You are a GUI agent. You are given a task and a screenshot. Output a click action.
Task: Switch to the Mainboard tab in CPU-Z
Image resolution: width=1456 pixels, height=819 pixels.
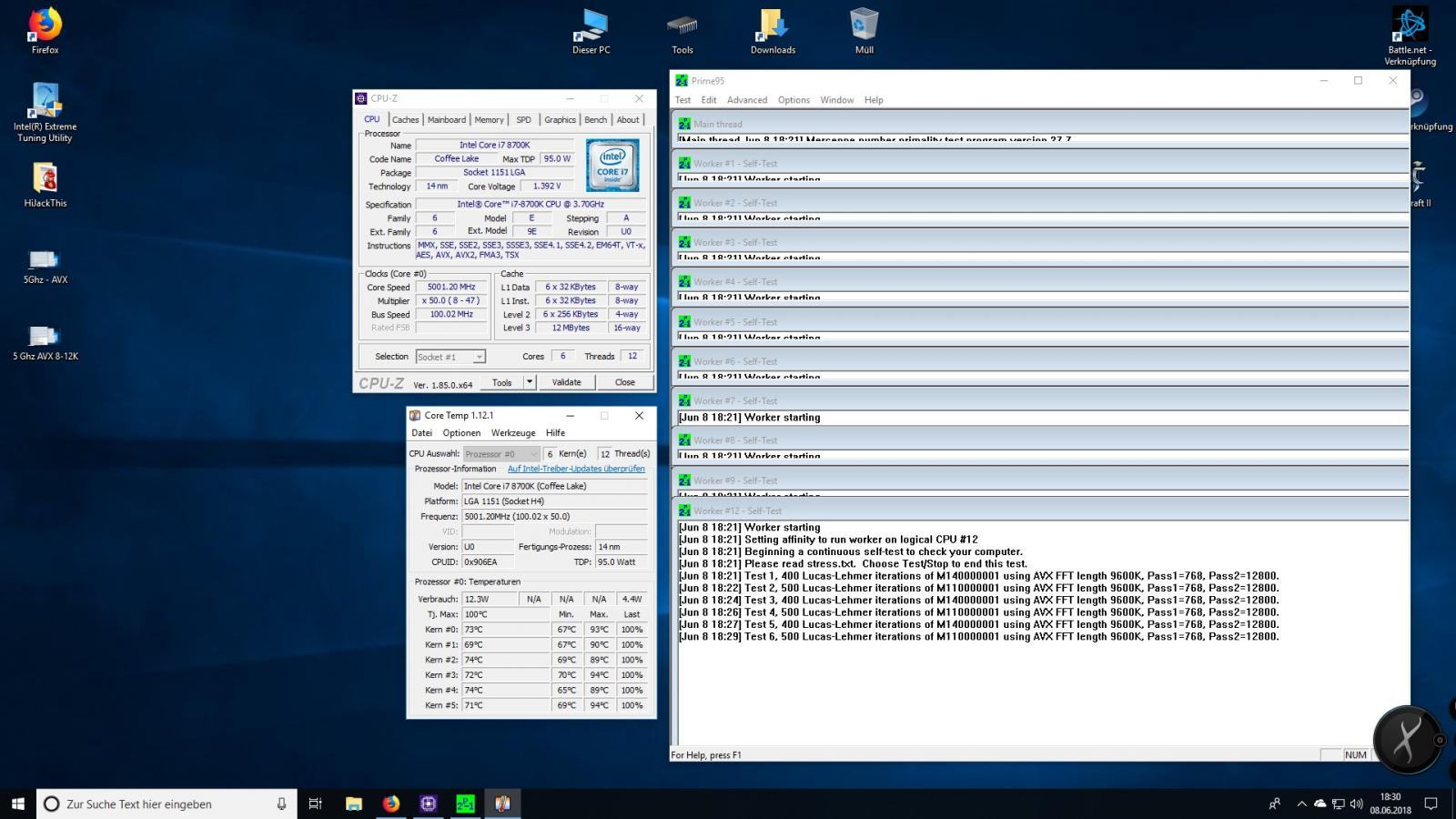click(446, 119)
